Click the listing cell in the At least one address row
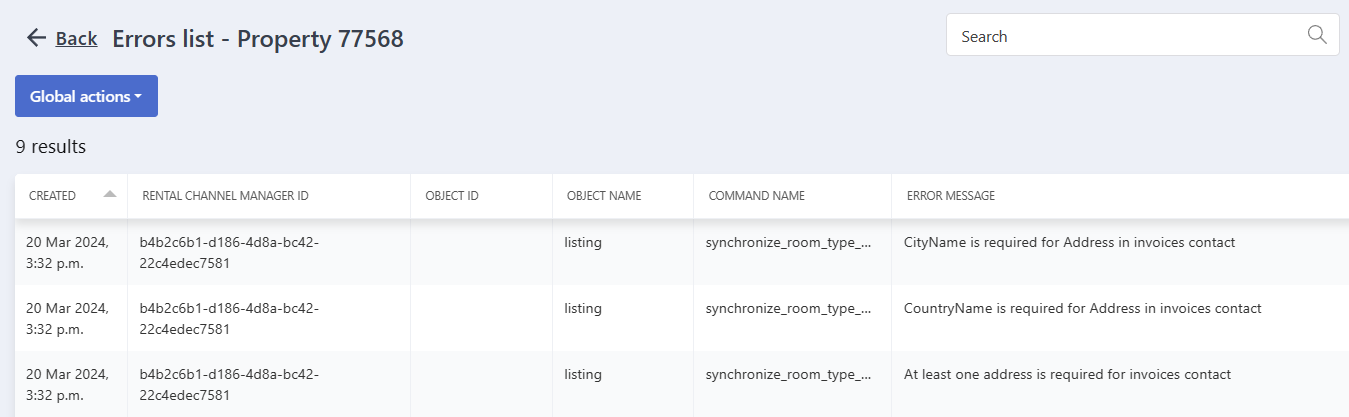Screen dimensions: 1349x417 pyautogui.click(x=583, y=374)
